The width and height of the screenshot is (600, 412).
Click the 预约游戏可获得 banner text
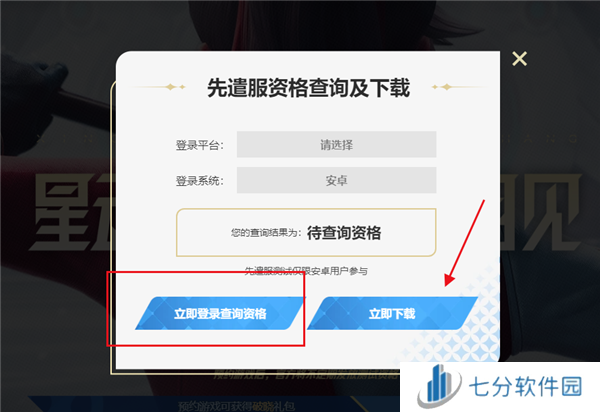pos(215,406)
